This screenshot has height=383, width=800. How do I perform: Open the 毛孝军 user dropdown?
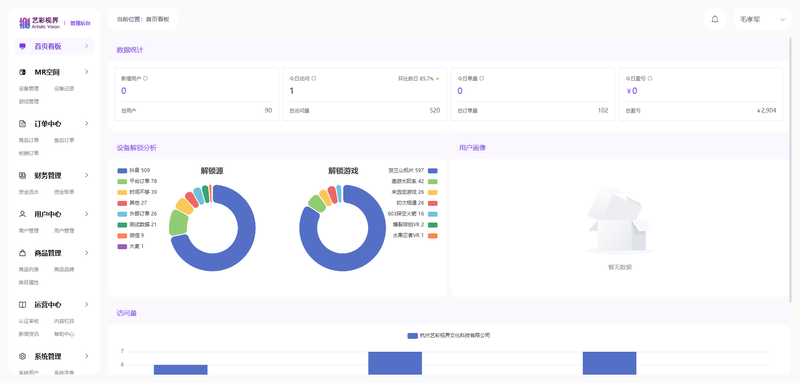(762, 19)
